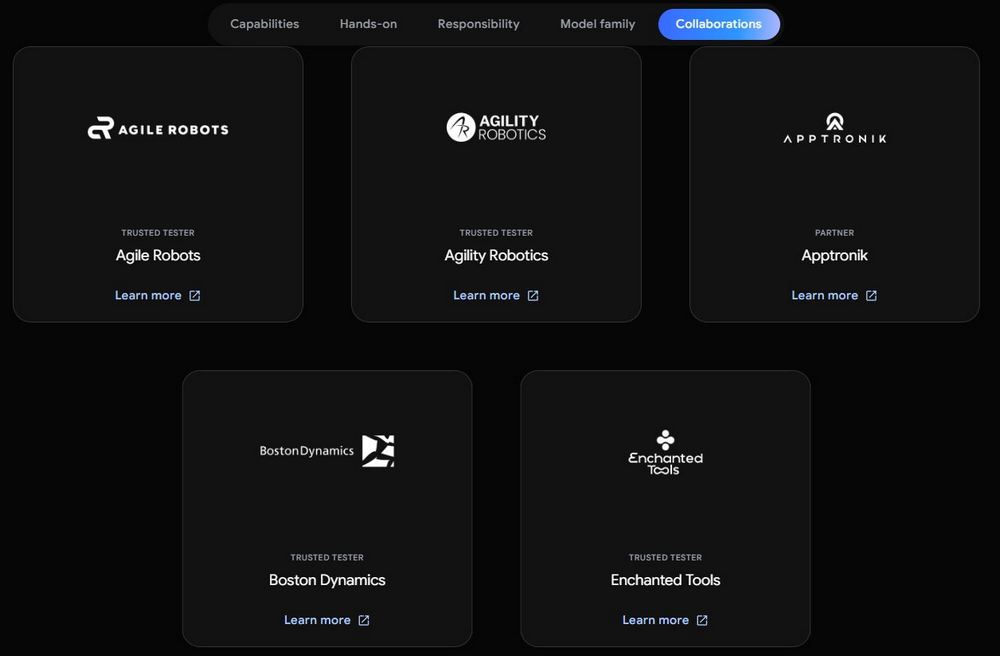The width and height of the screenshot is (1000, 656).
Task: Click the Agility Robotics logo
Action: tap(496, 127)
